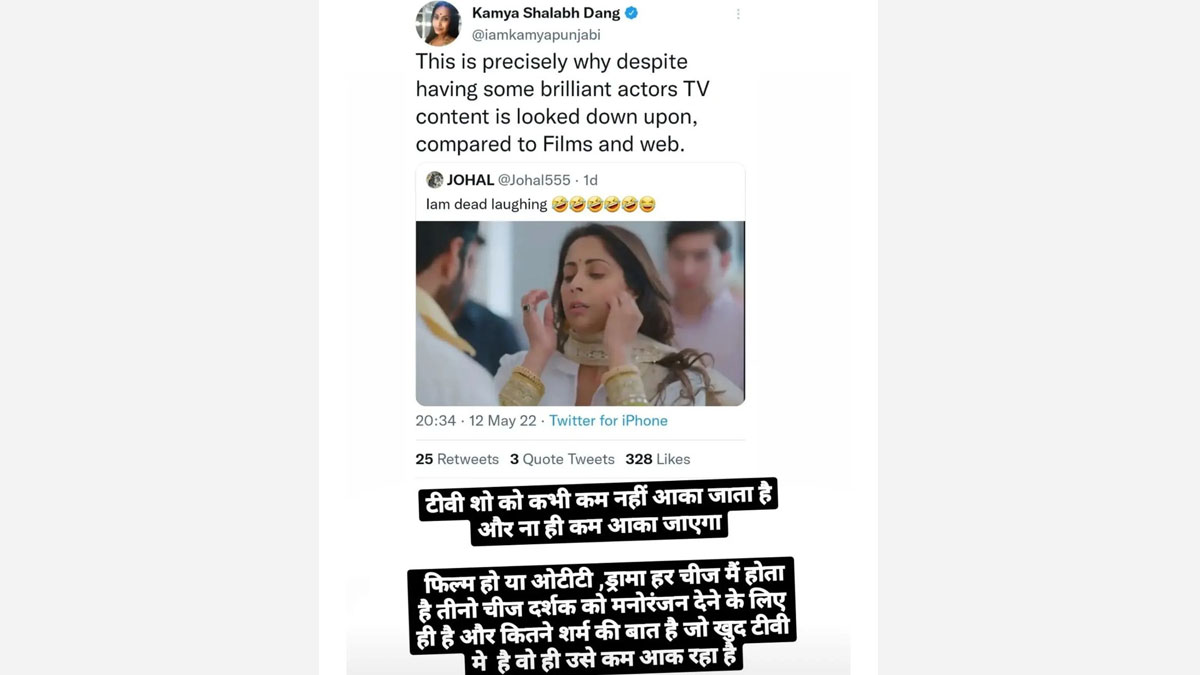Click the @Johal555 handle
This screenshot has width=1200, height=675.
click(x=534, y=180)
